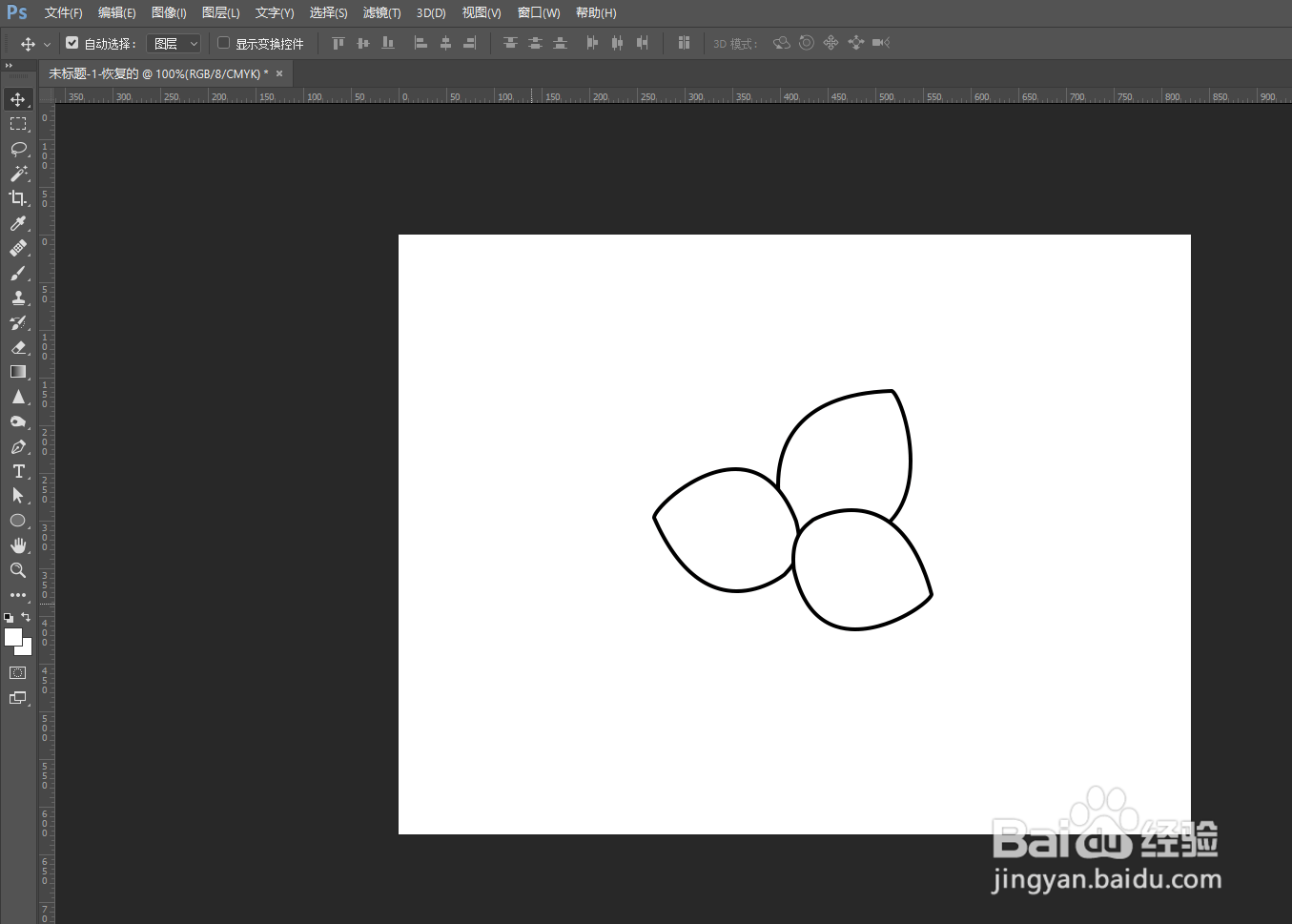
Task: Open the 帮助(H) menu
Action: [x=596, y=13]
